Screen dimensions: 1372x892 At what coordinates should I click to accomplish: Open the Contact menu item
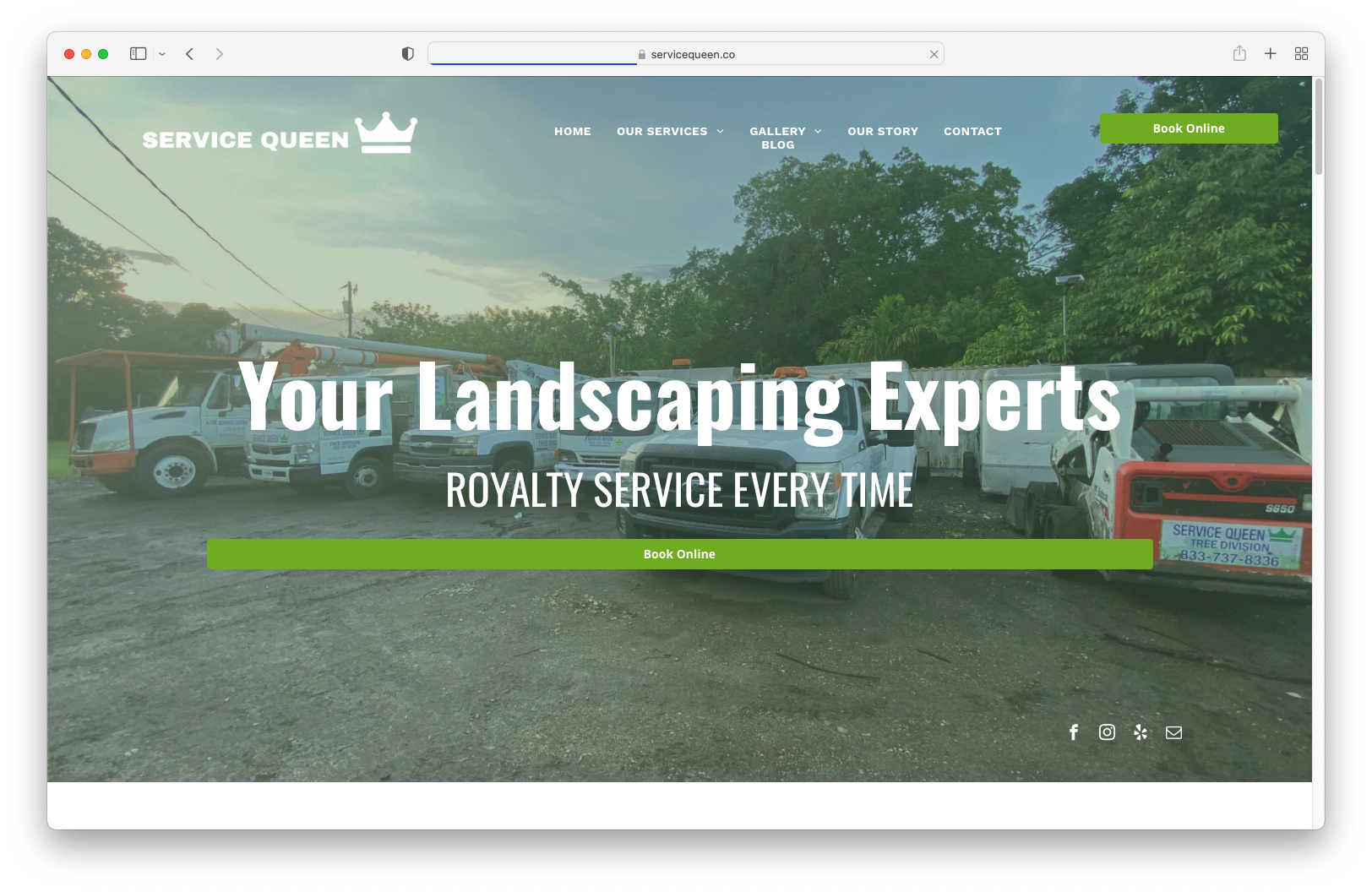click(972, 132)
